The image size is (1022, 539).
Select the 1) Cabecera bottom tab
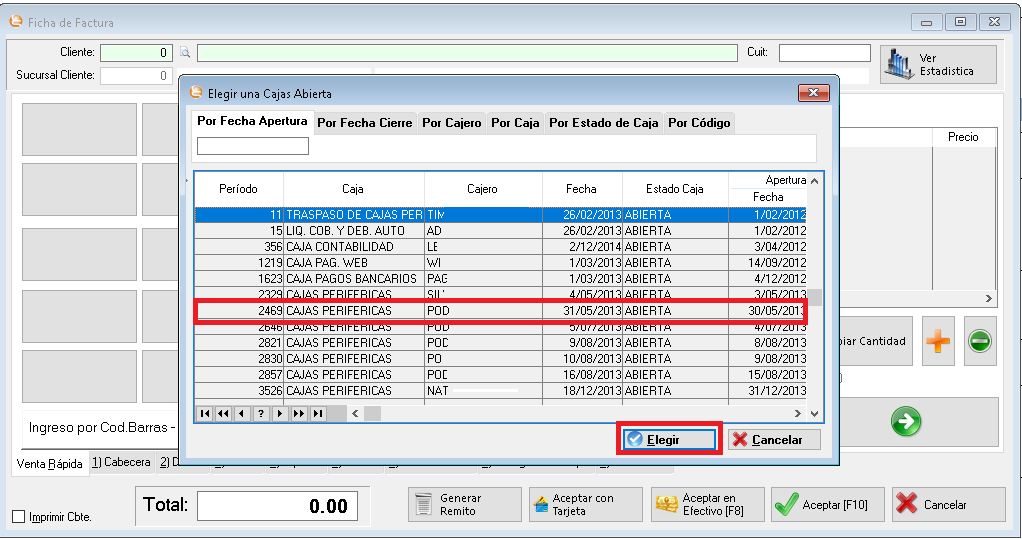[121, 463]
